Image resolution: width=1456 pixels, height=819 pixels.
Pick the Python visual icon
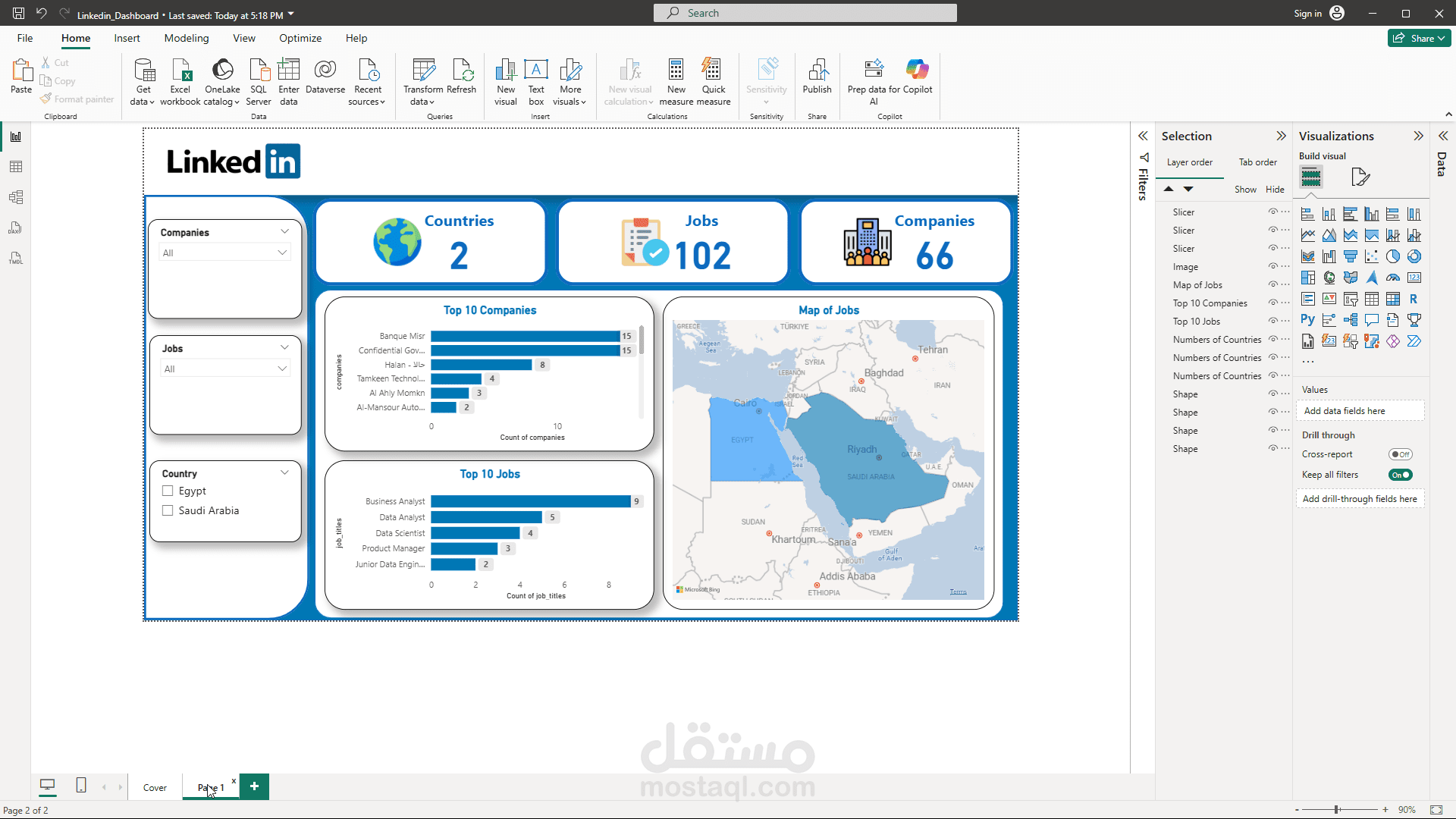[x=1308, y=320]
